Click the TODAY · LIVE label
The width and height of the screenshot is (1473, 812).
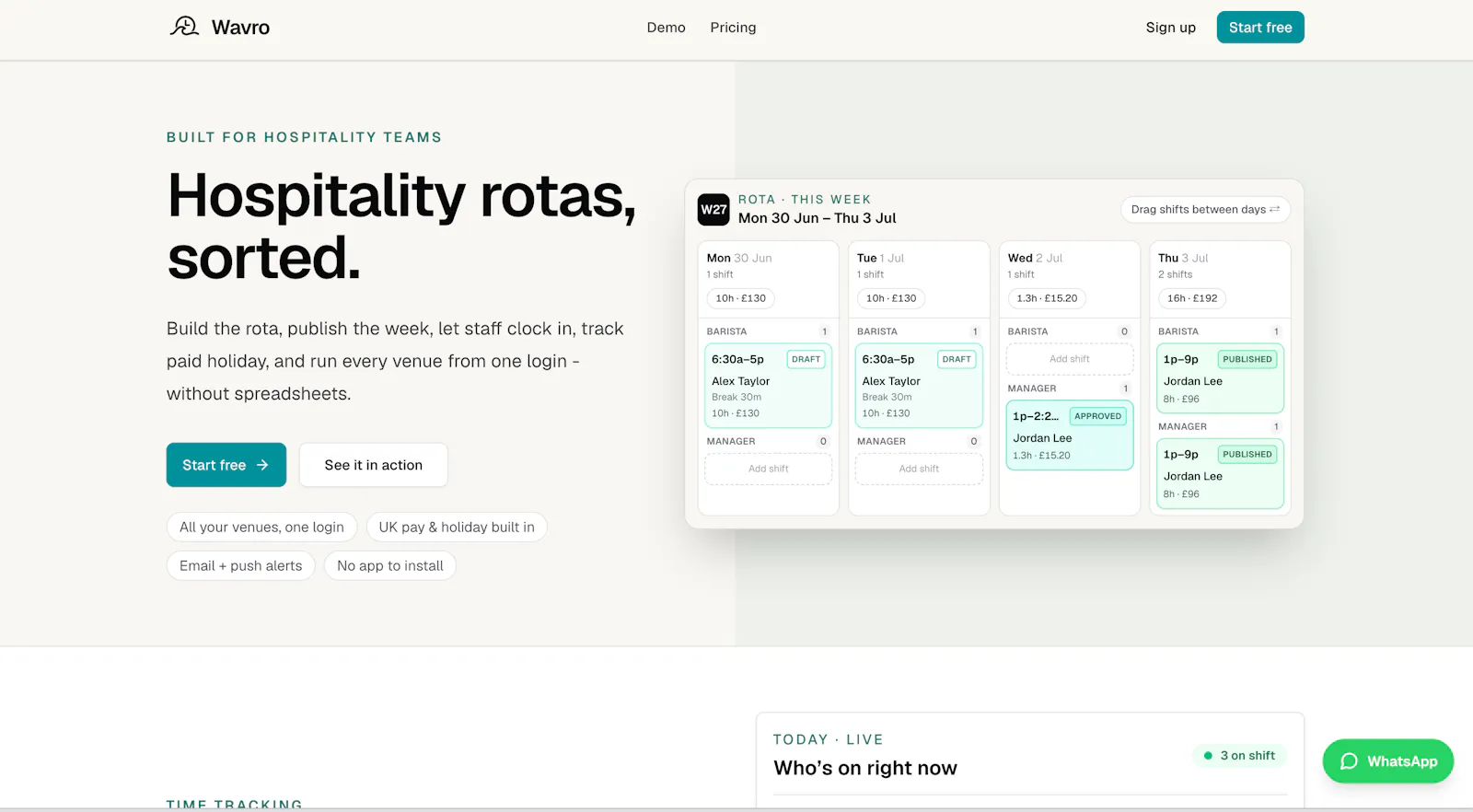pyautogui.click(x=828, y=739)
